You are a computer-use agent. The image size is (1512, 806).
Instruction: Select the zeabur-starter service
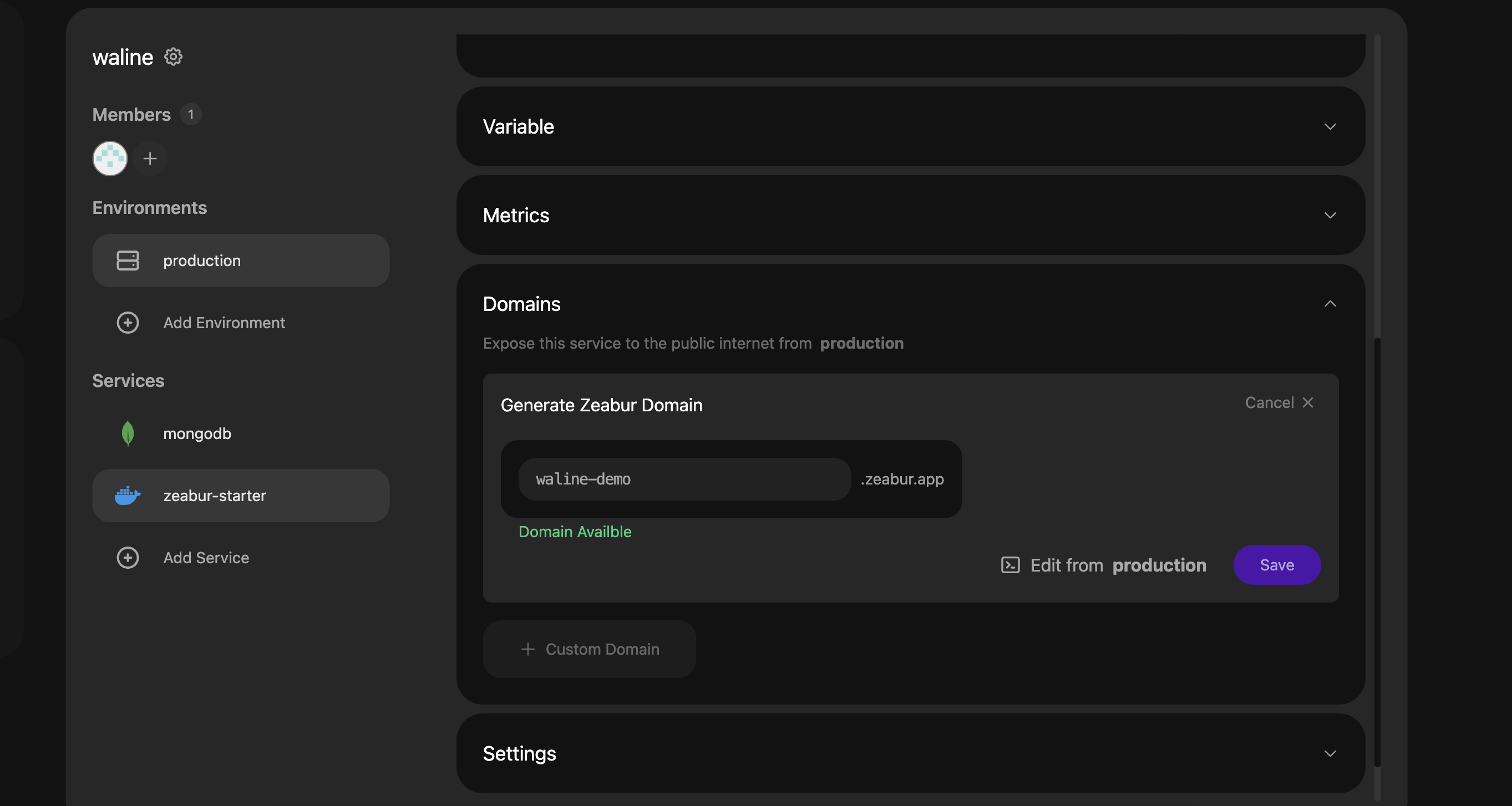click(x=241, y=496)
